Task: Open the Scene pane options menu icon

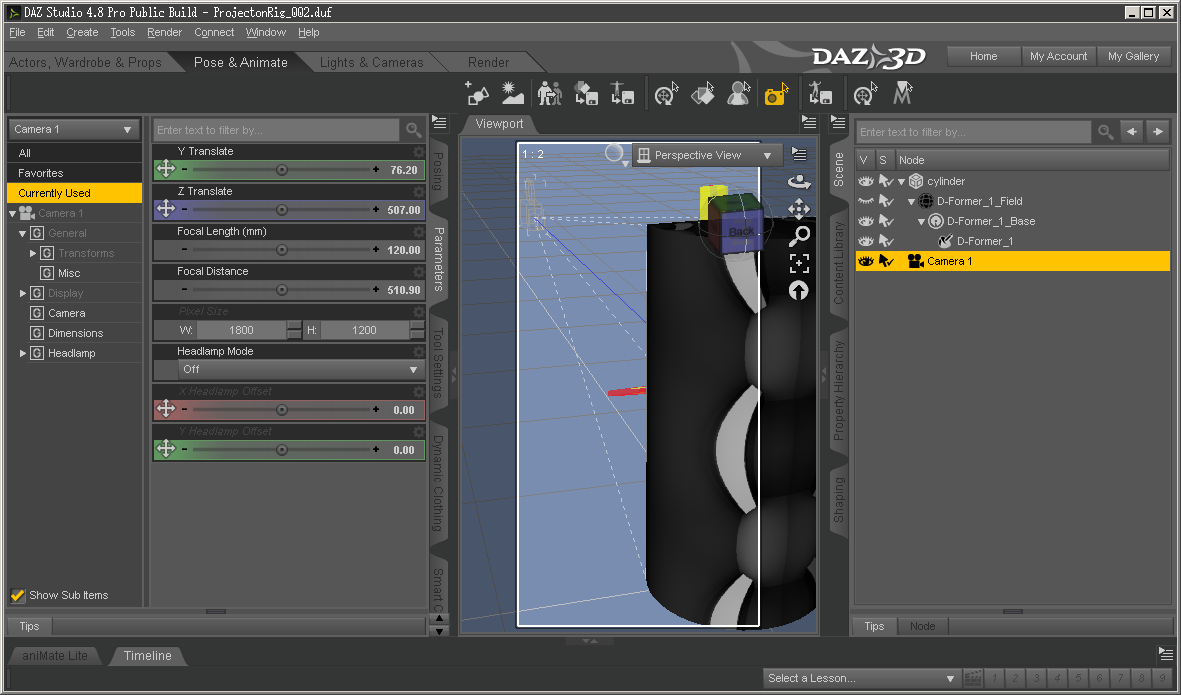Action: coord(838,123)
